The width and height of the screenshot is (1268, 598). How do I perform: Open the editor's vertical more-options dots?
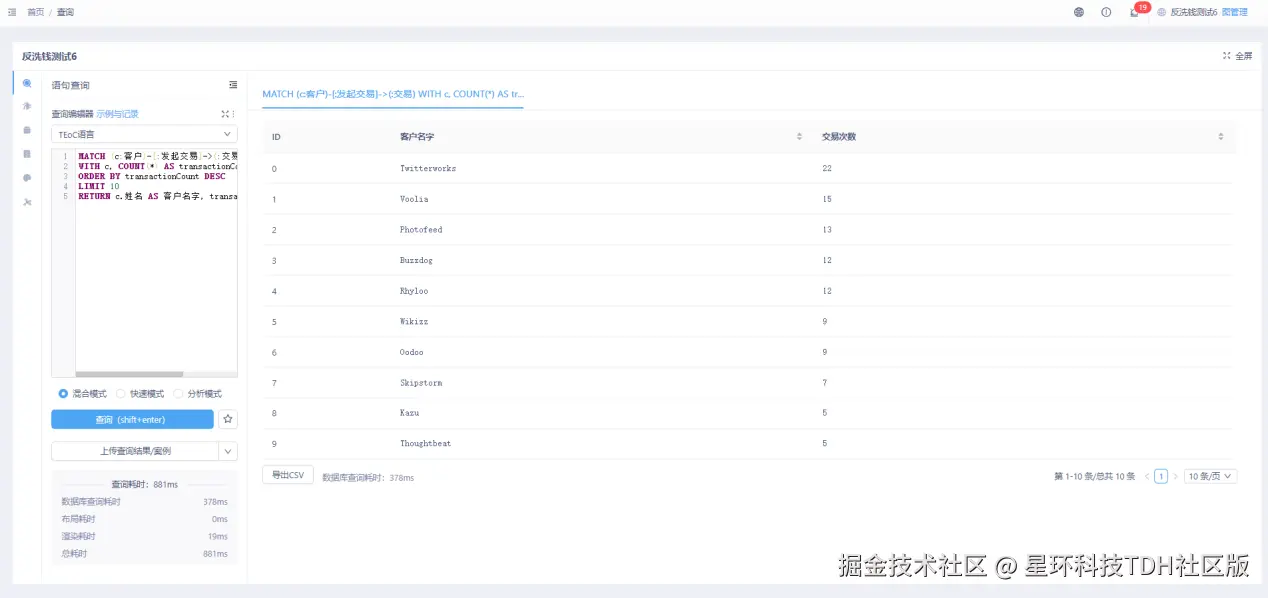click(x=234, y=114)
